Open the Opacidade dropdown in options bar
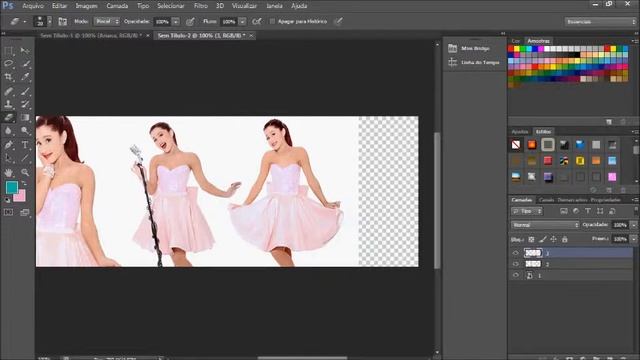Screen dimensions: 640x360 click(176, 22)
